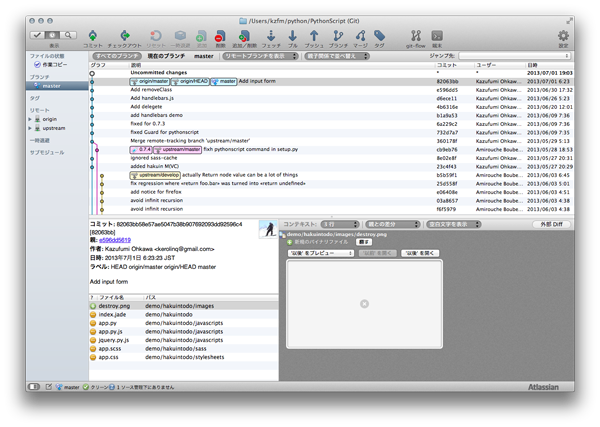The width and height of the screenshot is (600, 427).
Task: Open the context lines (3行) dropdown
Action: point(340,224)
